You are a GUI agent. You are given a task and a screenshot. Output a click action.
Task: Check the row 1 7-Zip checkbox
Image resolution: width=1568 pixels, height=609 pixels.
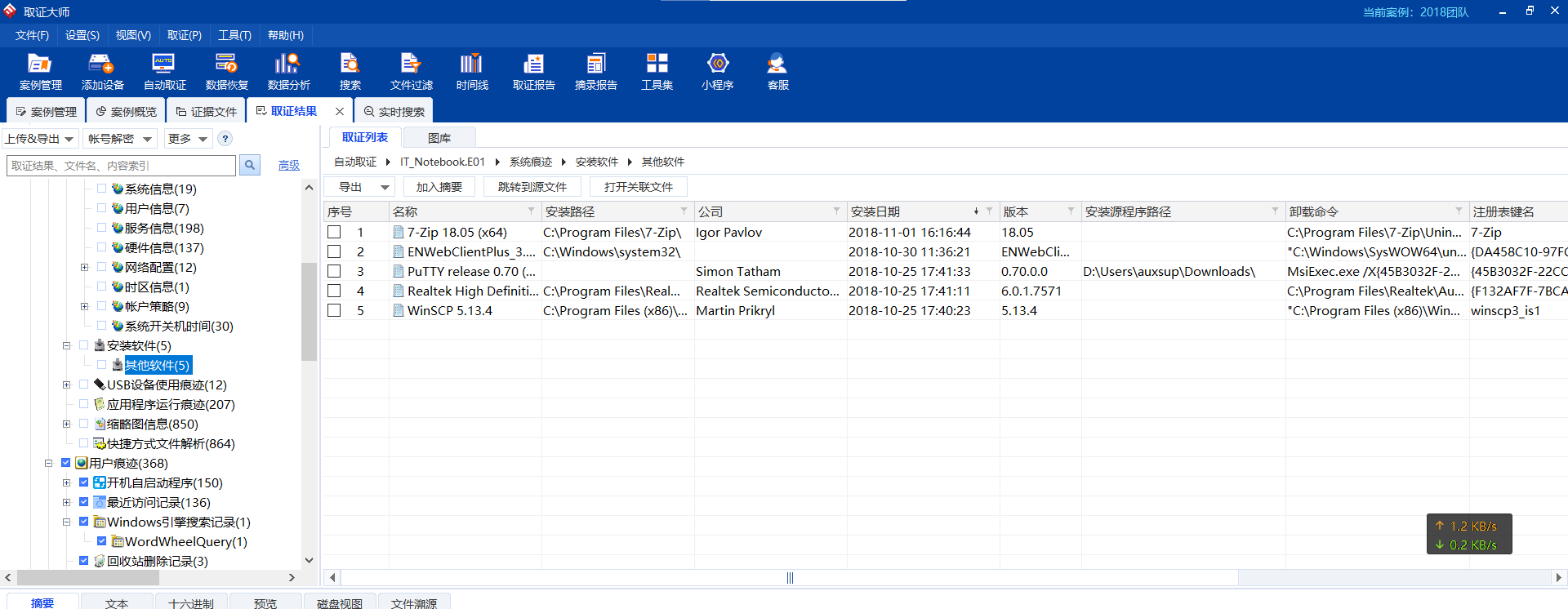pyautogui.click(x=334, y=232)
